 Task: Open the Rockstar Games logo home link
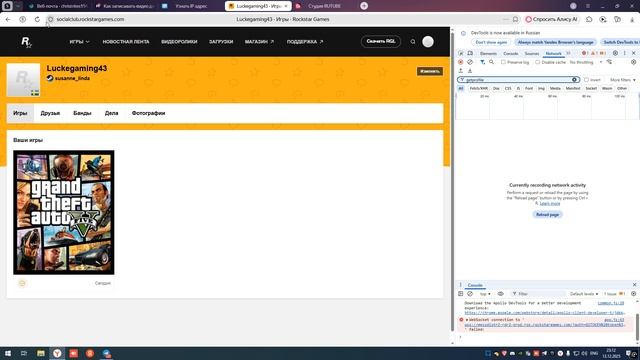(x=26, y=42)
